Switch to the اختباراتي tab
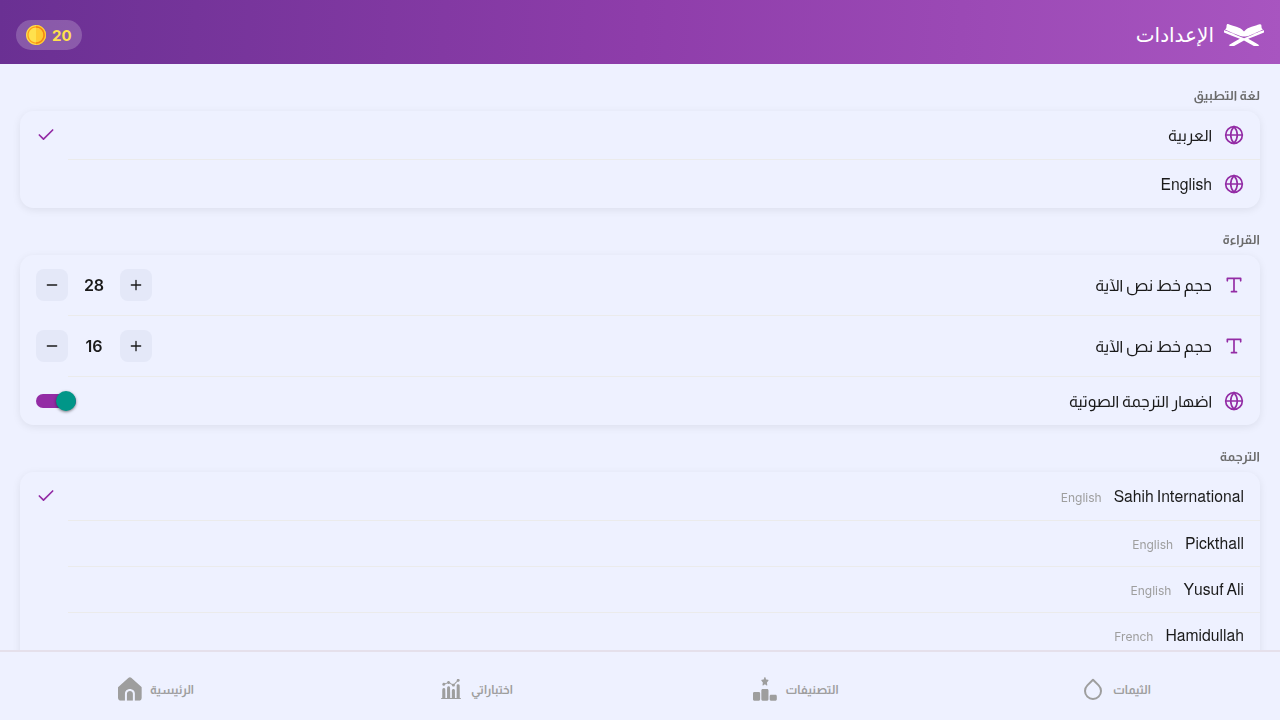This screenshot has width=1280, height=720. click(477, 690)
